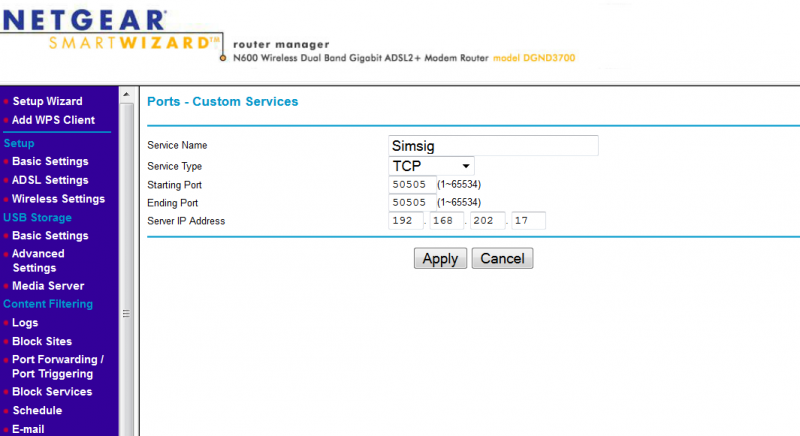View the Logs page
800x436 pixels.
[x=25, y=323]
